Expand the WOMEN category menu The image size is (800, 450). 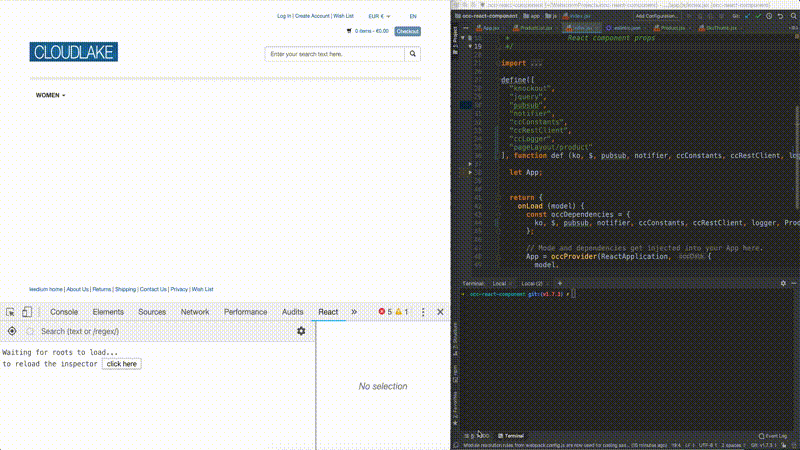(51, 95)
